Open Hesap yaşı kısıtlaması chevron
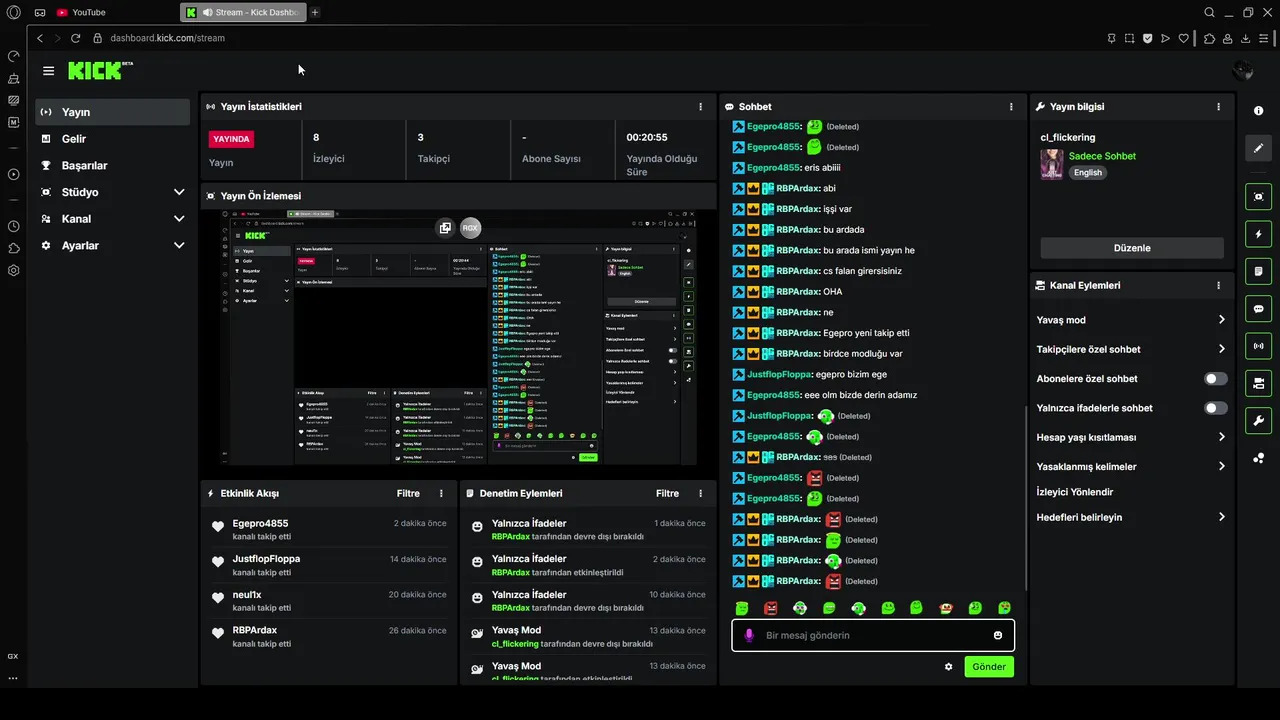1280x720 pixels. point(1221,437)
